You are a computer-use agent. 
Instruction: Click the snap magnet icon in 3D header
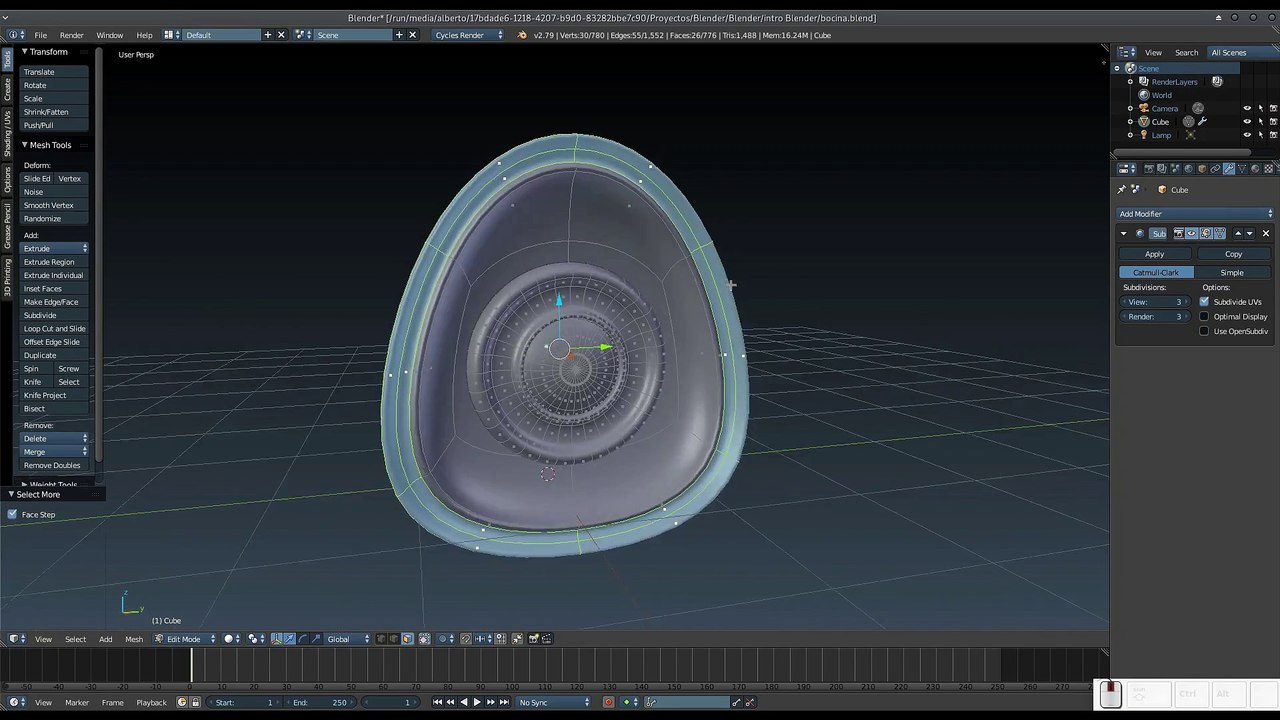coord(466,639)
